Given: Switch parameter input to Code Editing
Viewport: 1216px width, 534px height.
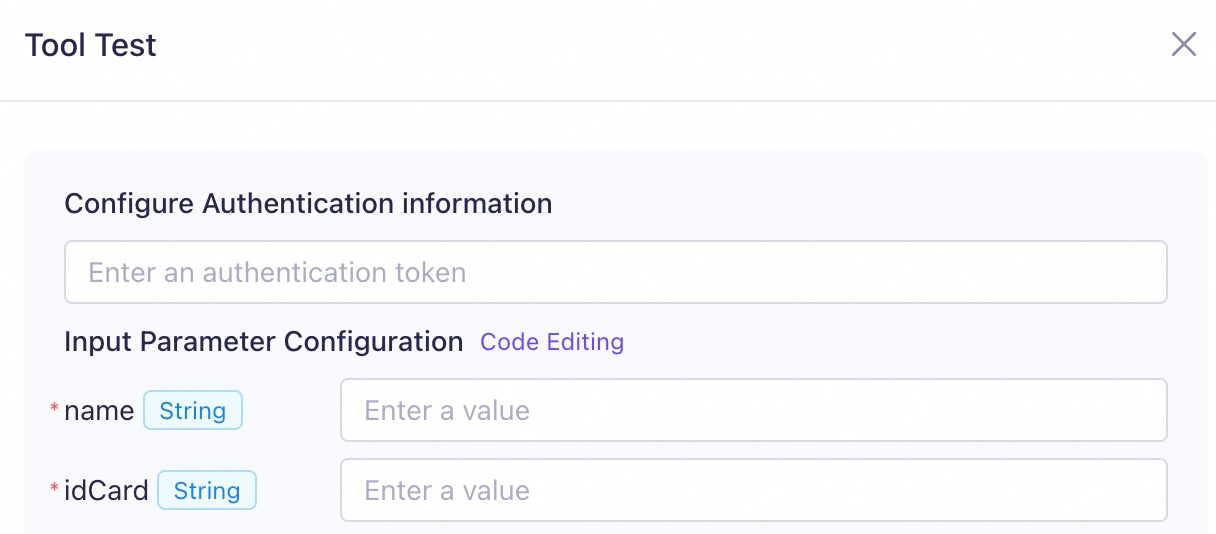Looking at the screenshot, I should click(x=551, y=342).
